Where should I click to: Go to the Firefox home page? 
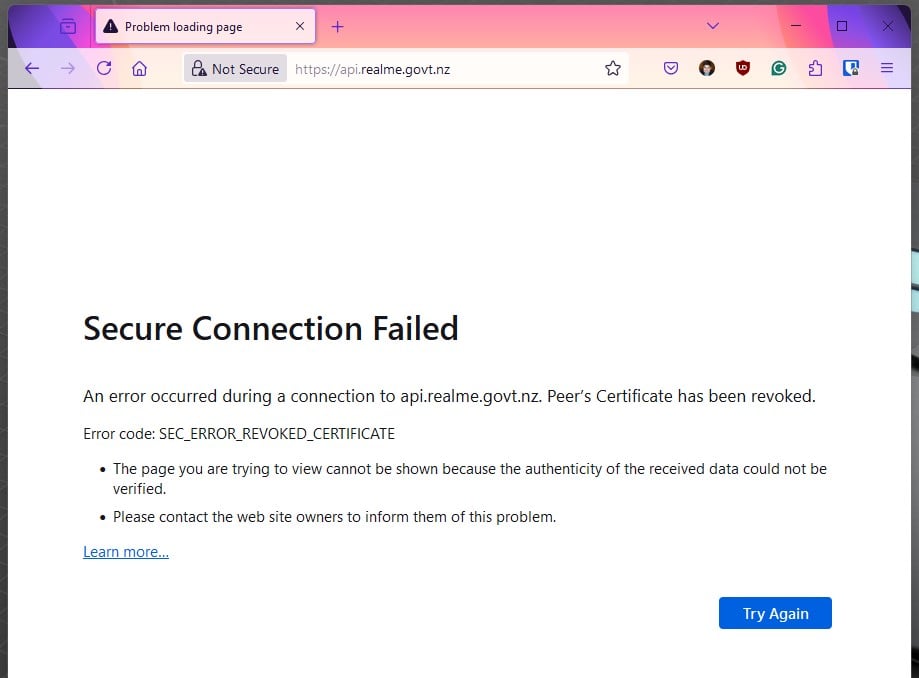[x=140, y=69]
